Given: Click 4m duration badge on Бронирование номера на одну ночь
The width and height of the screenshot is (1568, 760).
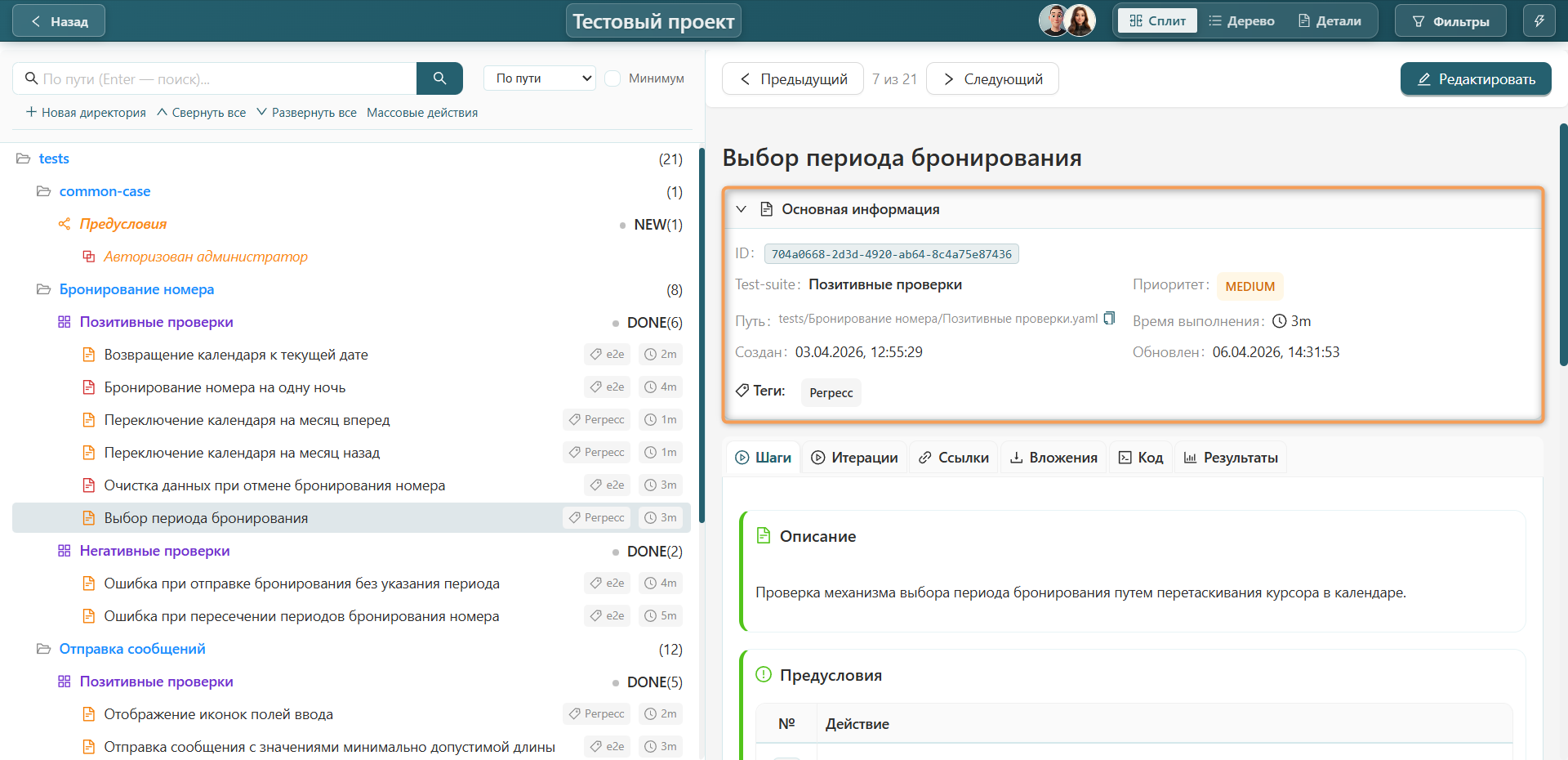Looking at the screenshot, I should [661, 387].
